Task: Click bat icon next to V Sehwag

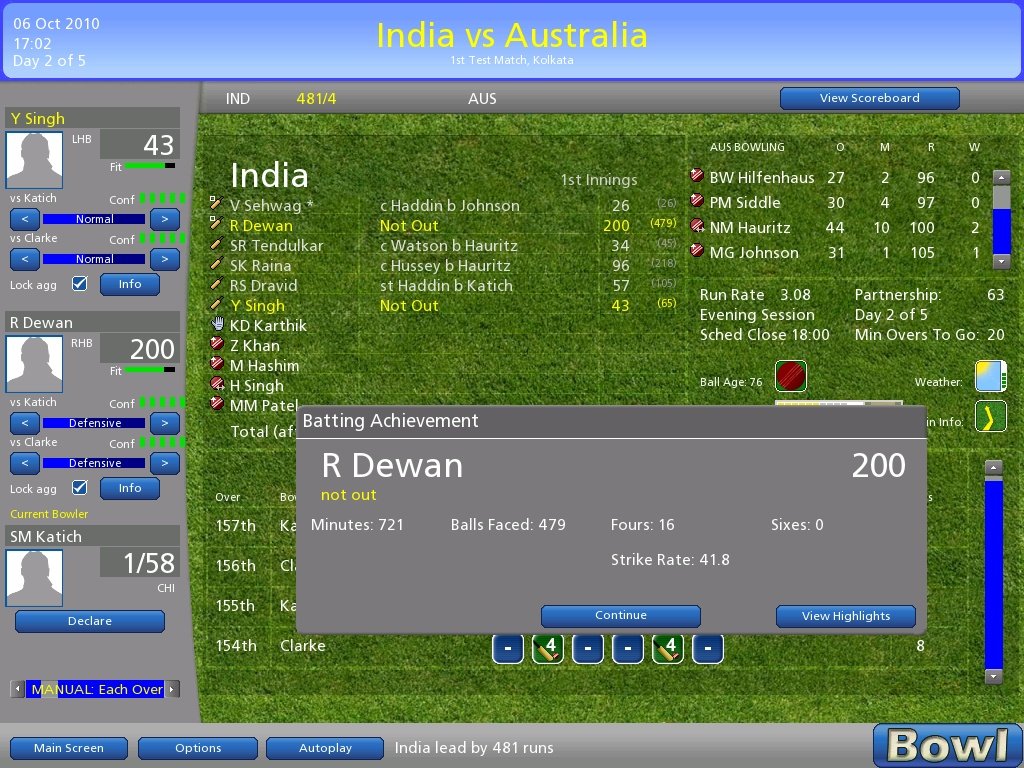Action: tap(217, 203)
